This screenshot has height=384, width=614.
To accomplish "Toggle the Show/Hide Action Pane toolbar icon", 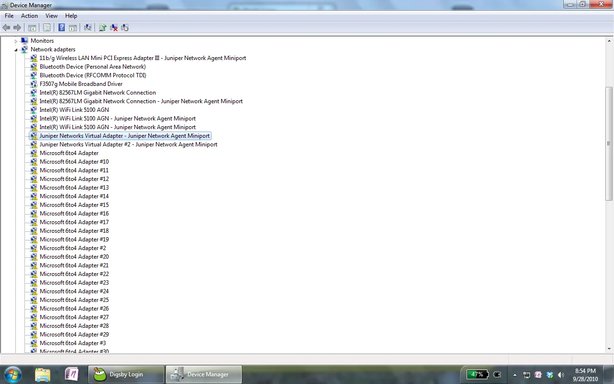I will pyautogui.click(x=73, y=28).
